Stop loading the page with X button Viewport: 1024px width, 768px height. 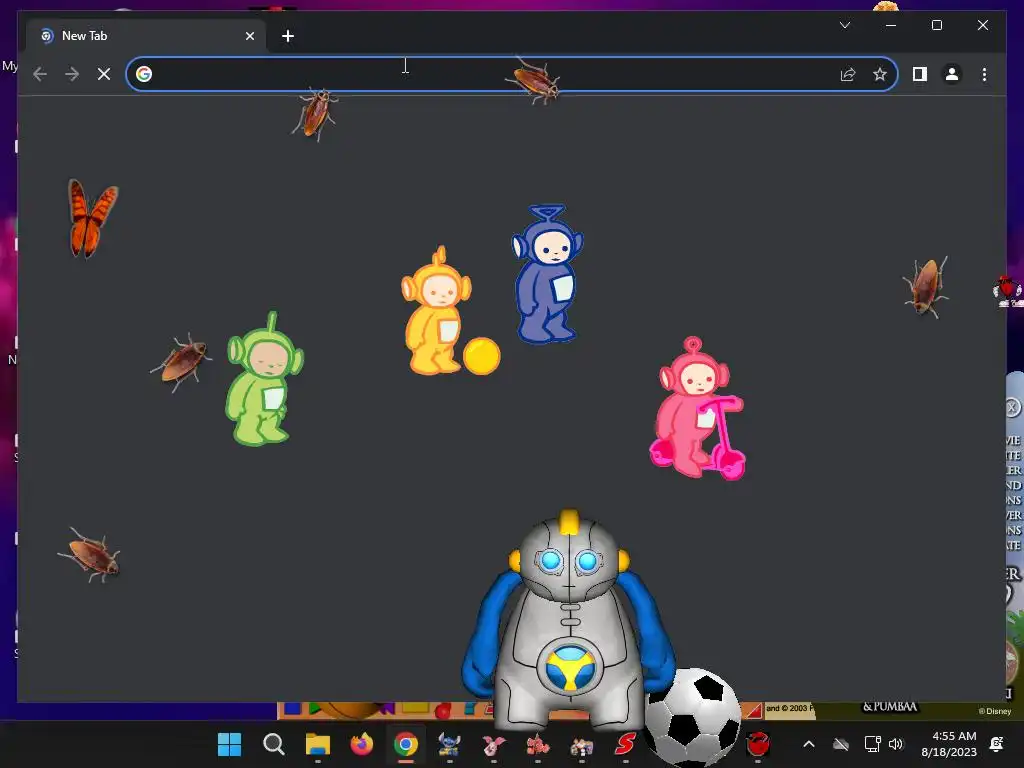coord(104,74)
